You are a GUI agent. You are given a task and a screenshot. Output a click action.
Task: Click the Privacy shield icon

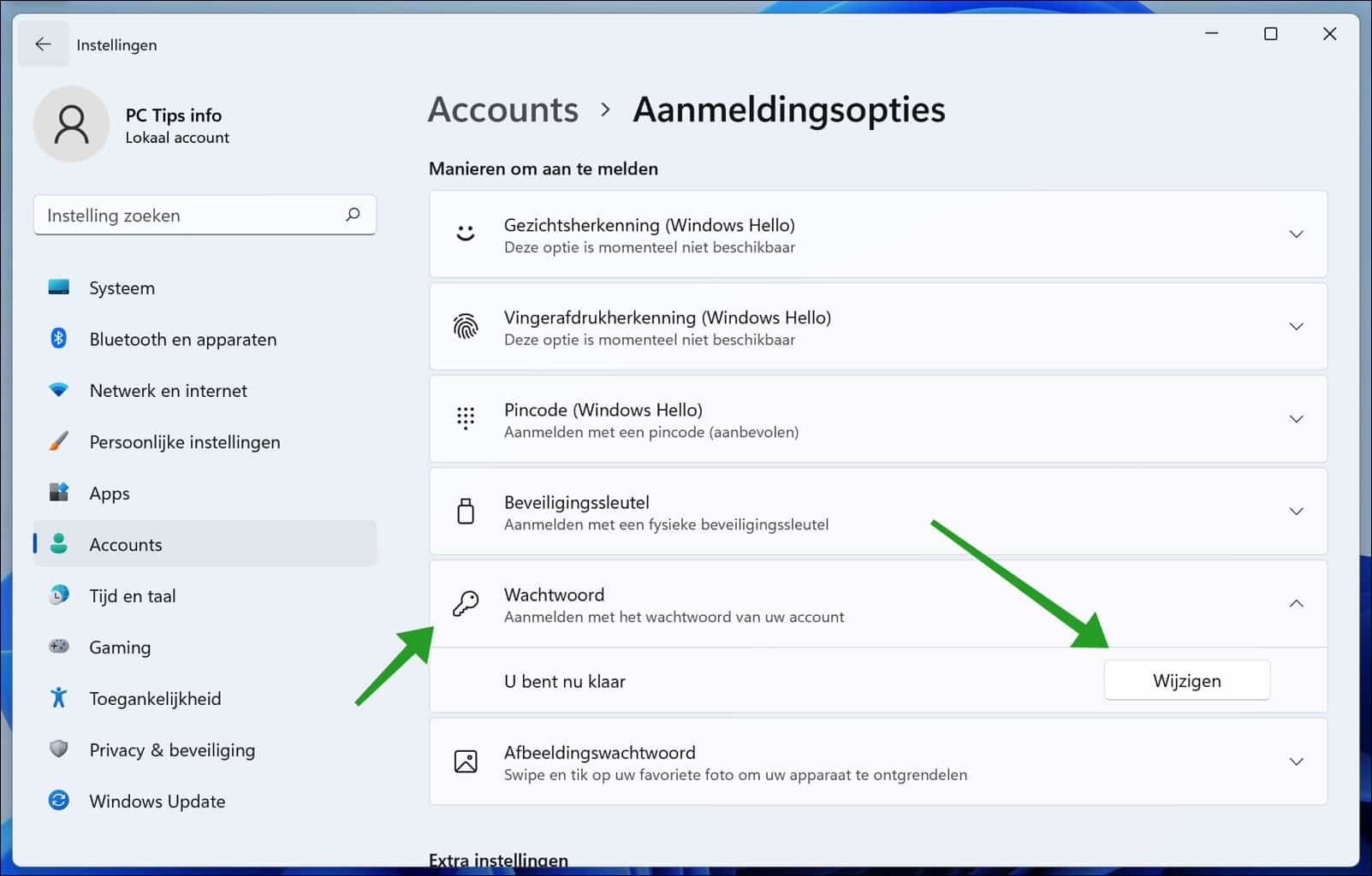coord(59,749)
